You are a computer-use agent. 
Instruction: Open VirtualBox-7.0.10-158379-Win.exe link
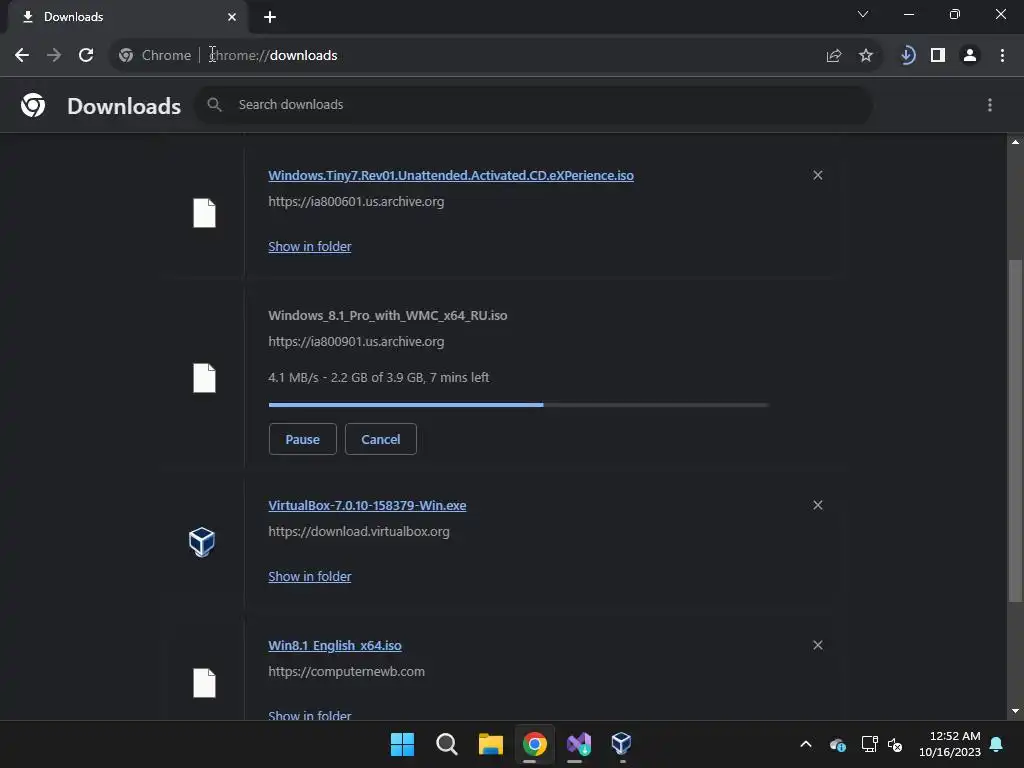pos(367,505)
